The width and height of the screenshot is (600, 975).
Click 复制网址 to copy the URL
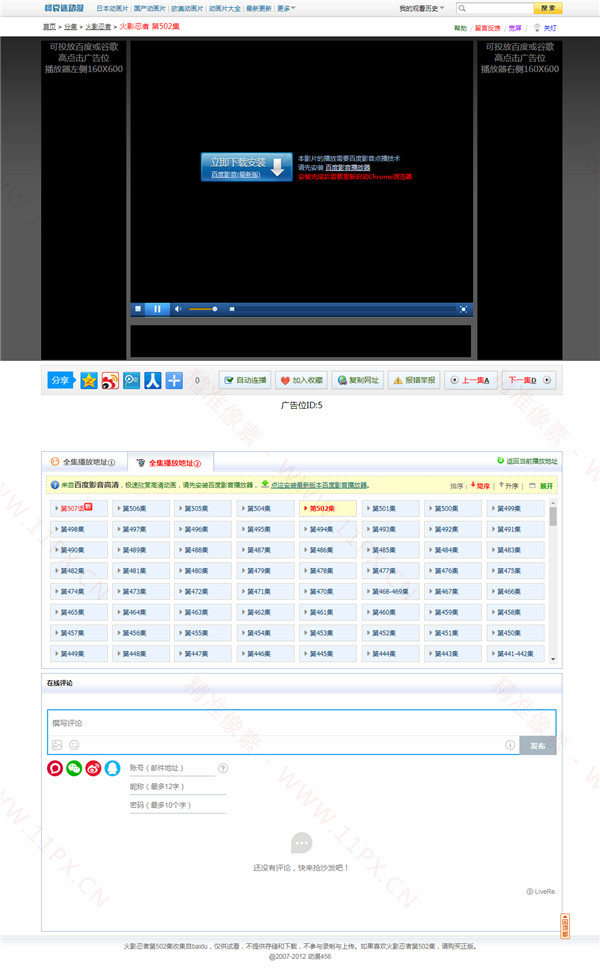click(358, 380)
